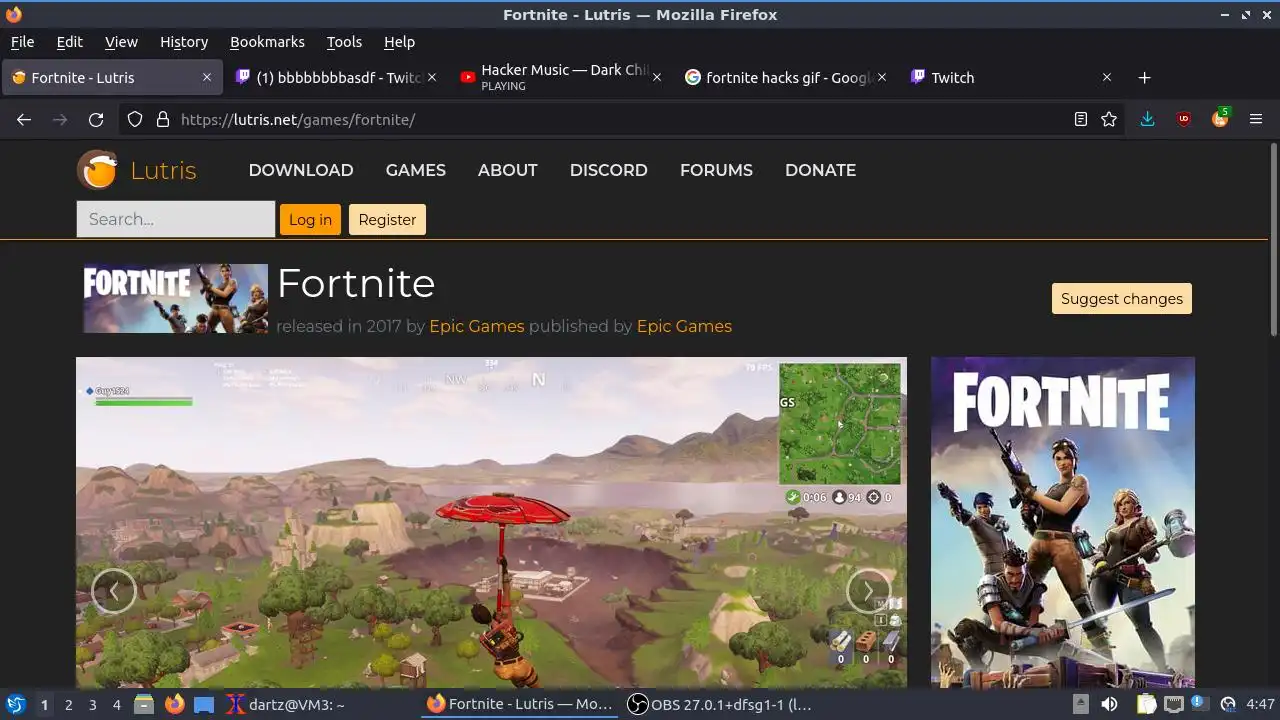Open the ABOUT nav link
The width and height of the screenshot is (1280, 720).
[x=508, y=170]
